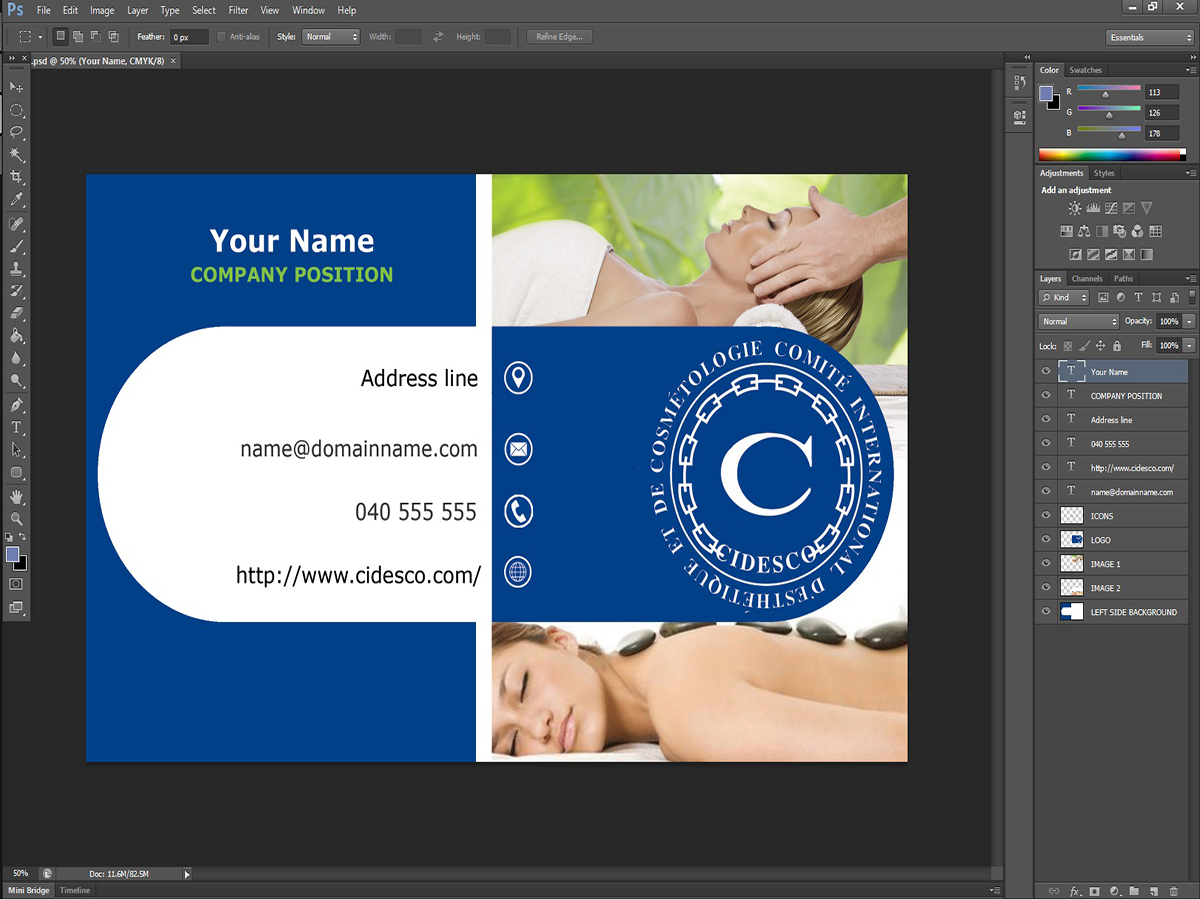Select the Eraser tool
This screenshot has width=1200, height=900.
16,314
